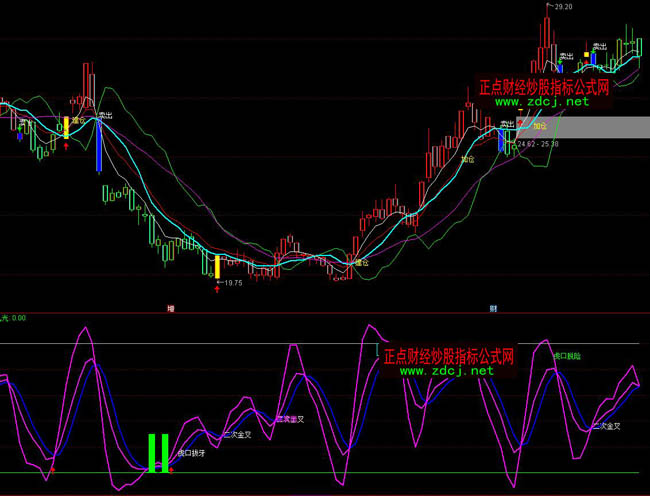Click the rightmost 二次金叉 signal label
The height and width of the screenshot is (496, 650).
click(x=606, y=426)
